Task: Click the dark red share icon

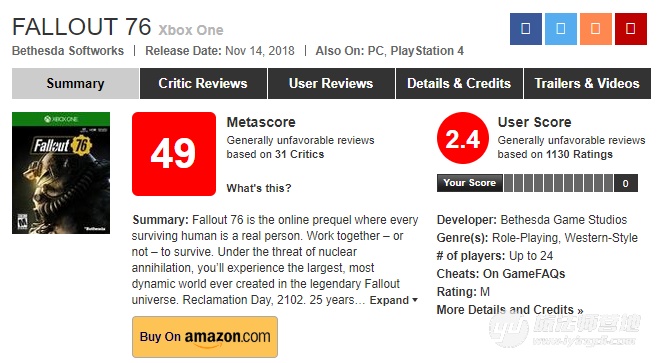Action: (630, 29)
